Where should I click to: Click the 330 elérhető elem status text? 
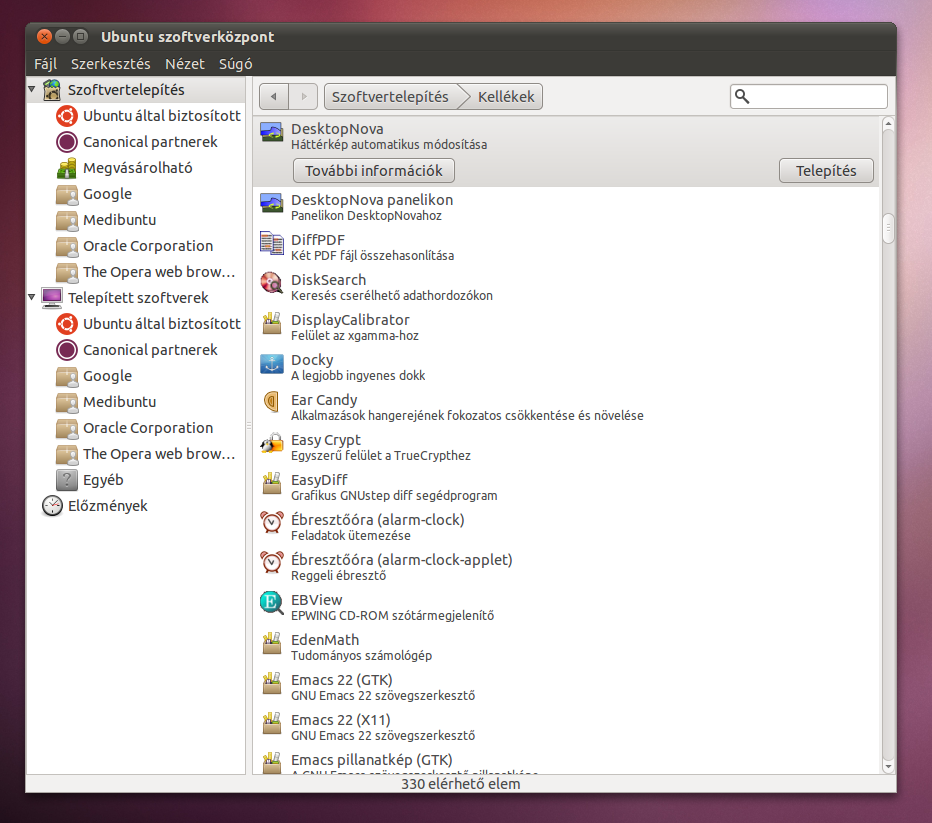(x=461, y=784)
